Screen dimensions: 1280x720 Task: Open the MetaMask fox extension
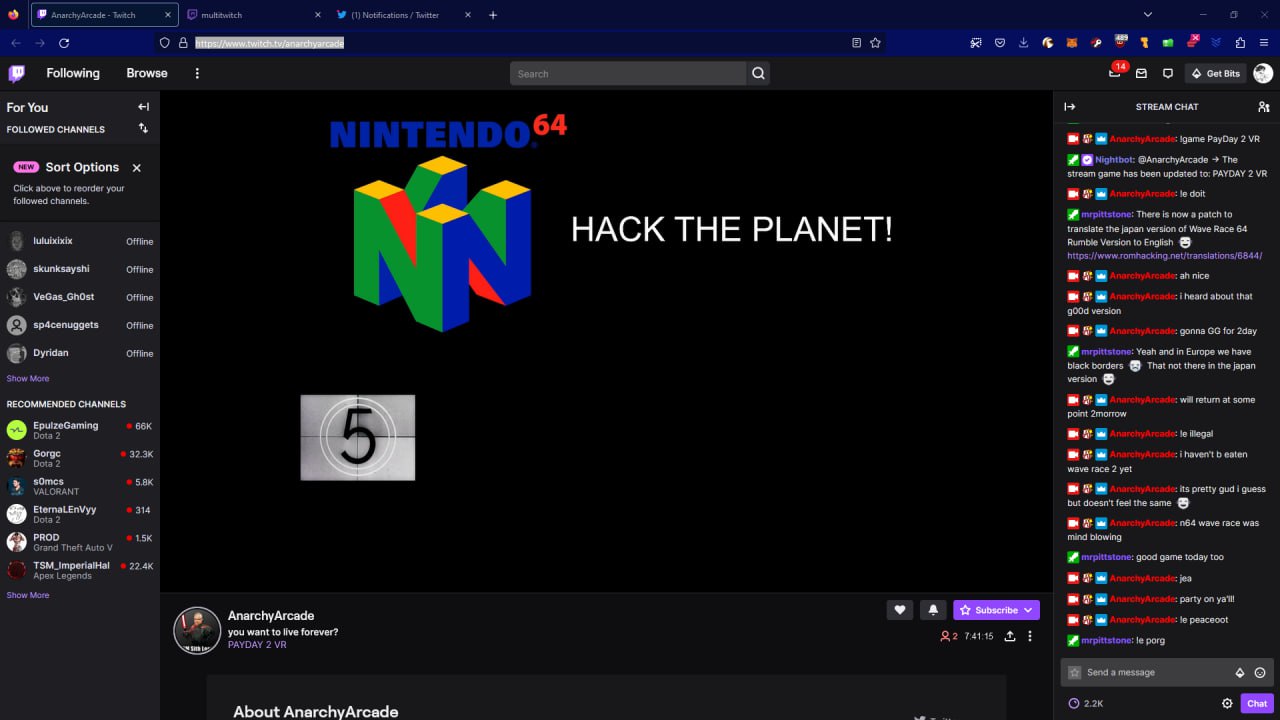pos(1072,43)
